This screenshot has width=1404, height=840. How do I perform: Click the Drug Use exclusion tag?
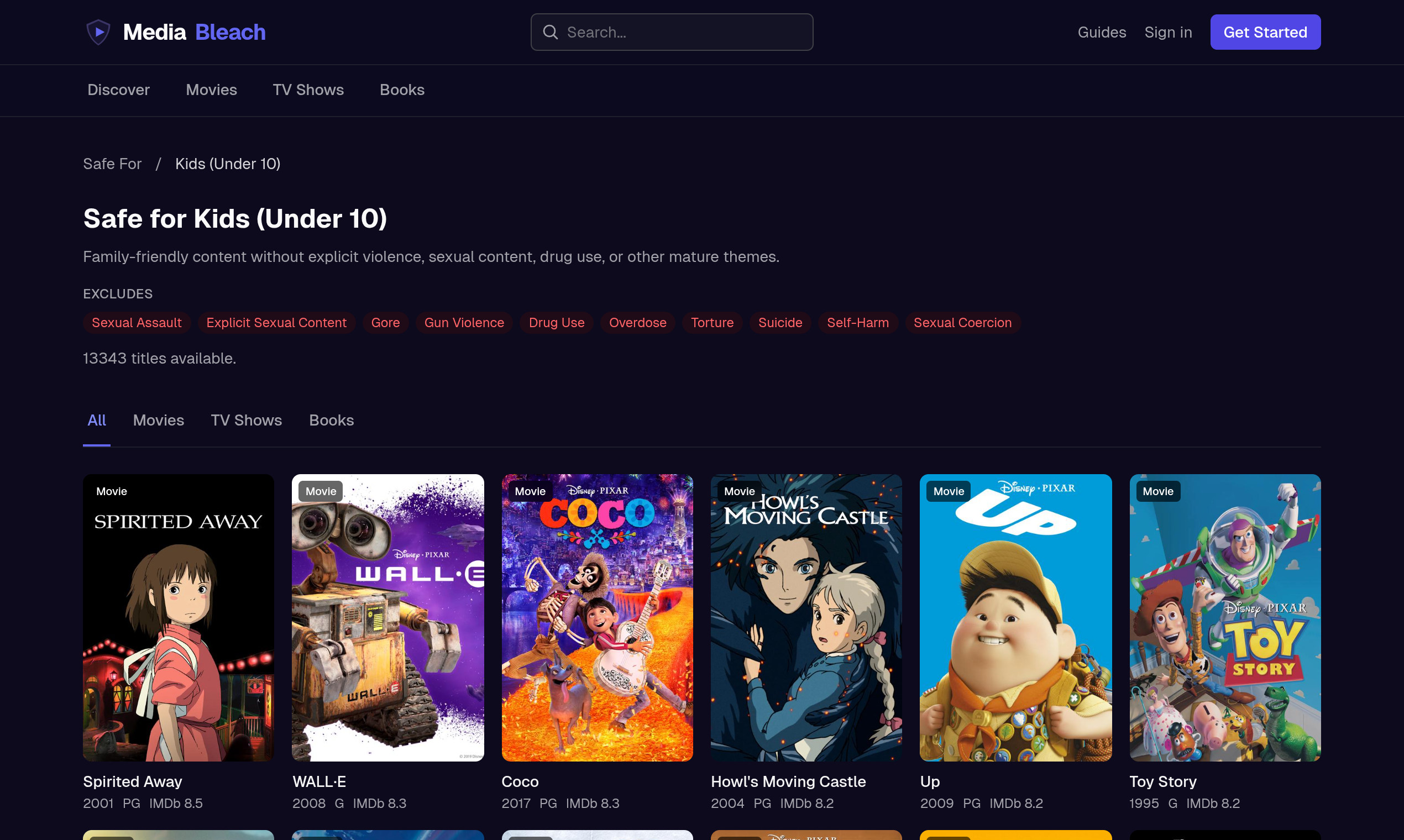coord(556,323)
